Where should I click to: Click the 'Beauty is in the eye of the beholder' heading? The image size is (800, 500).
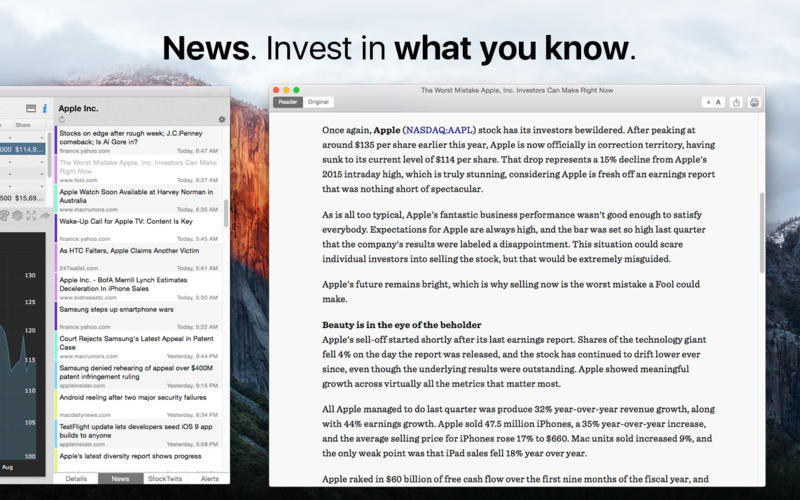402,325
